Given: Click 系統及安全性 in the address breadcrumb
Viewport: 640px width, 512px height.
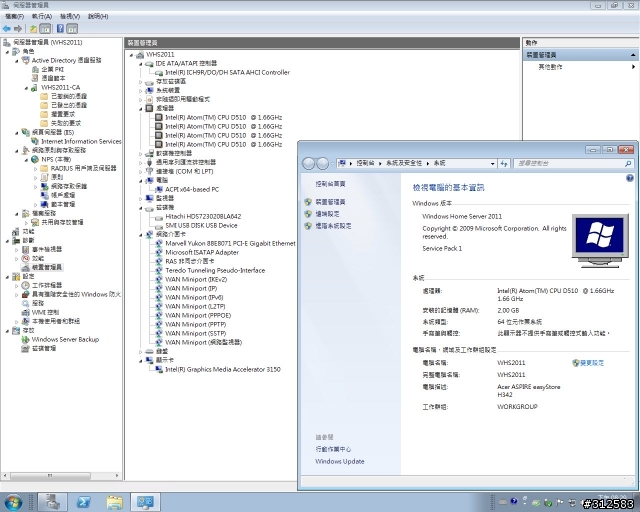Looking at the screenshot, I should [404, 163].
